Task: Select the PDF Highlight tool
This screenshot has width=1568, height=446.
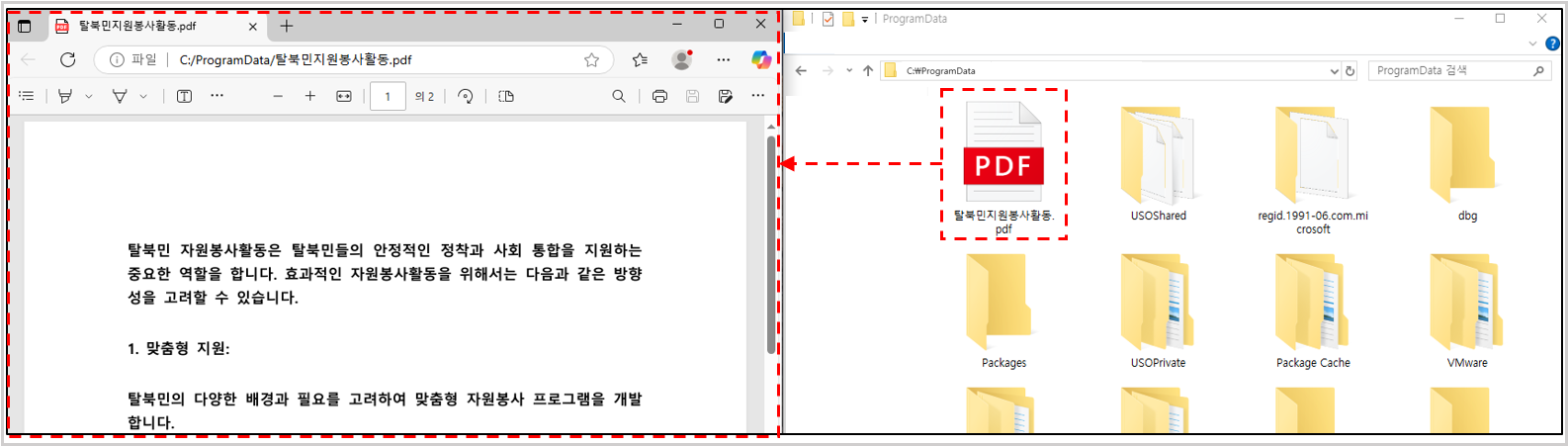Action: [120, 96]
